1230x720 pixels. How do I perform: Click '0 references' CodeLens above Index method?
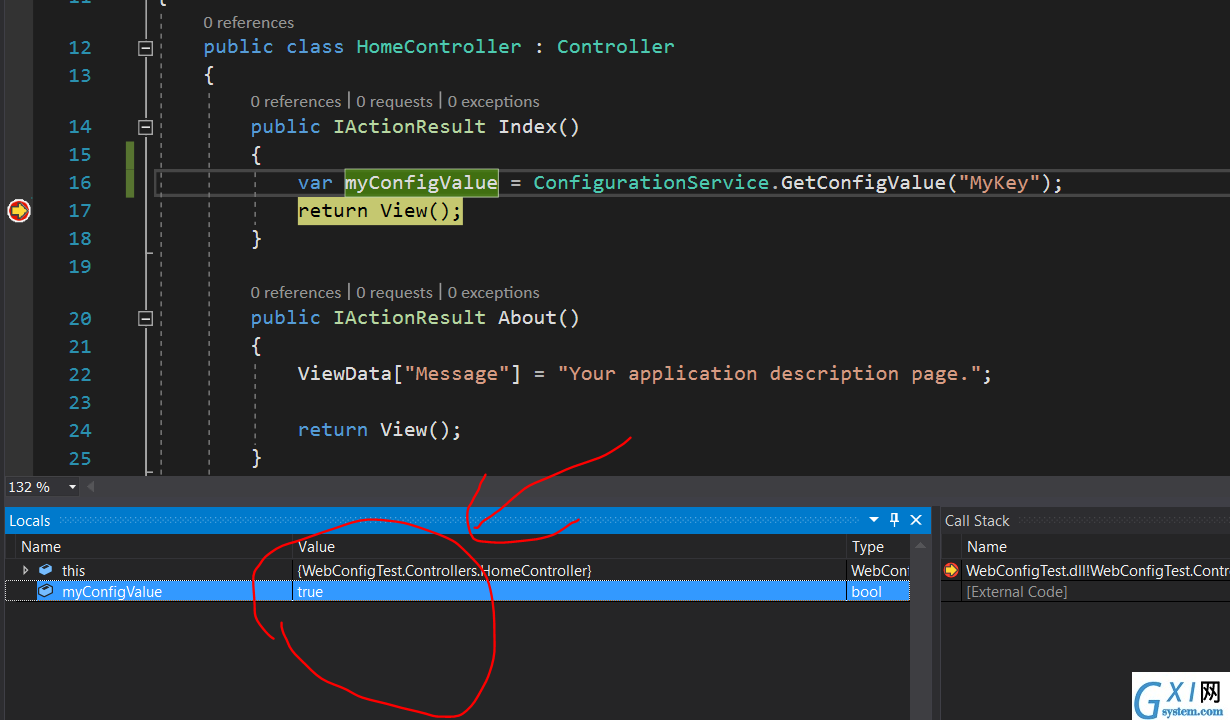point(296,101)
